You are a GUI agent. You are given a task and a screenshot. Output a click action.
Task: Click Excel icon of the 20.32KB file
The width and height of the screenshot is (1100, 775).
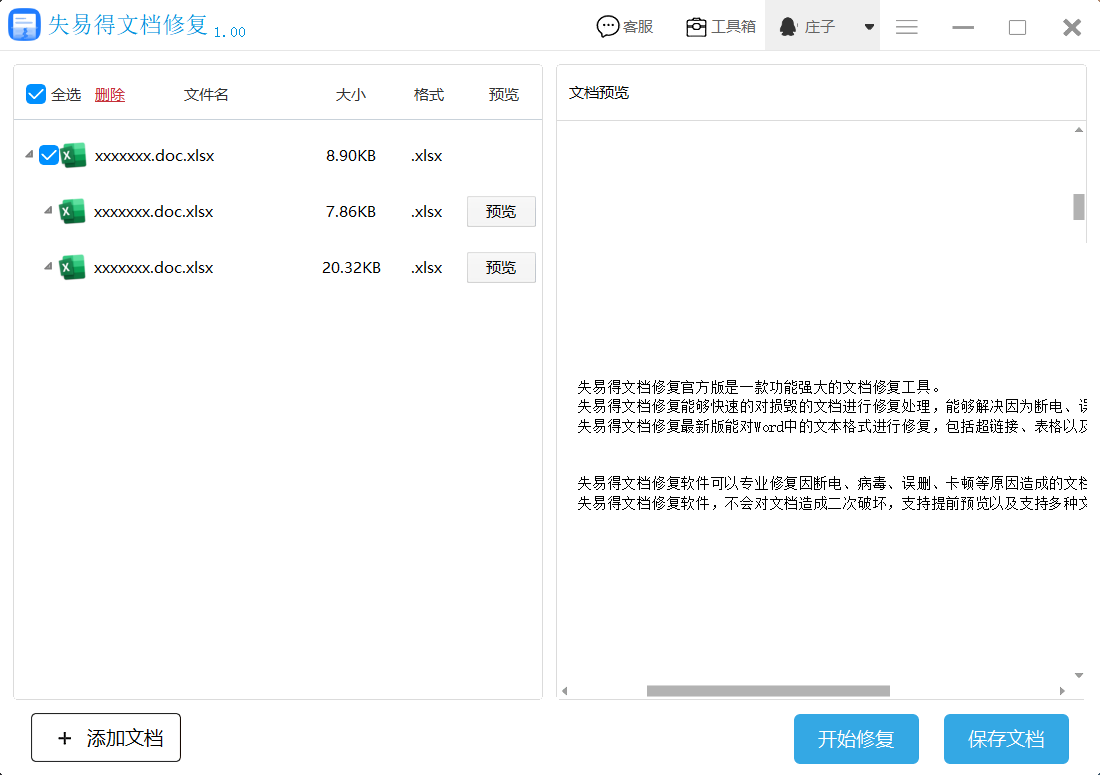click(x=72, y=267)
